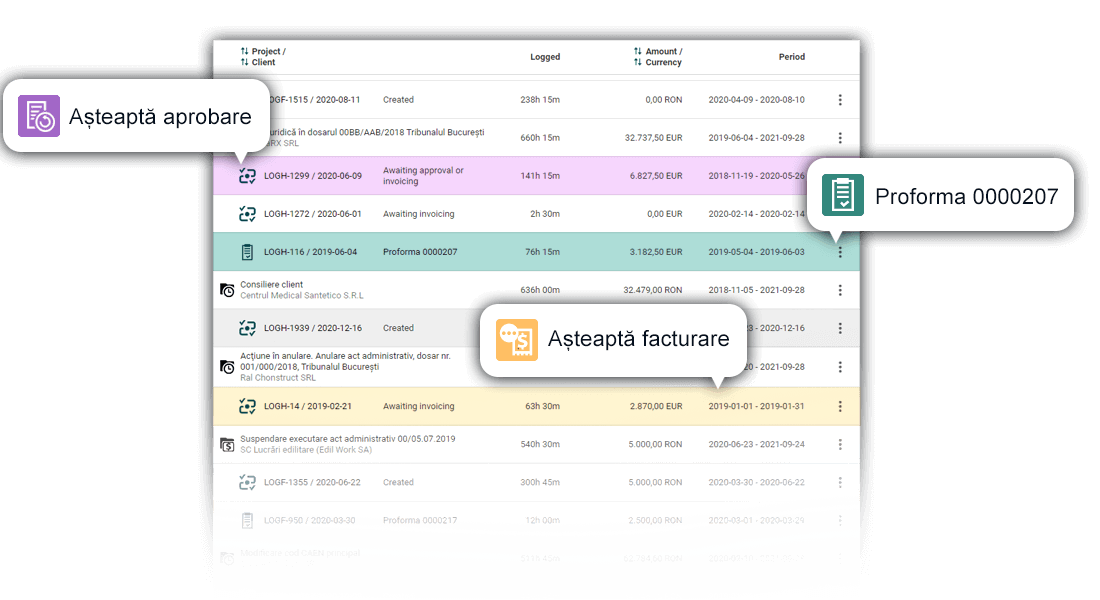Click the status icon of LOGH-14

(x=247, y=406)
